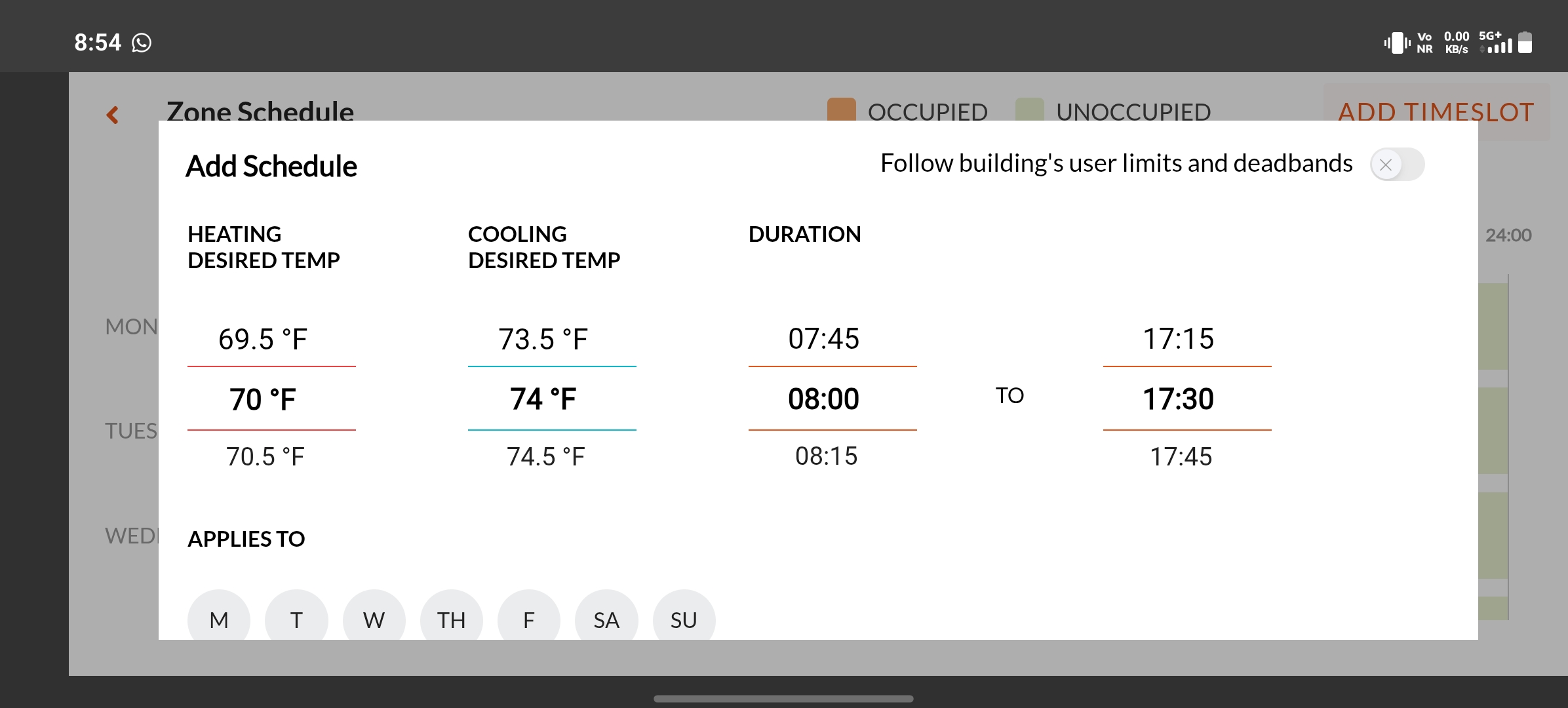Choose 08:15 start time option
Image resolution: width=1568 pixels, height=708 pixels.
[827, 456]
